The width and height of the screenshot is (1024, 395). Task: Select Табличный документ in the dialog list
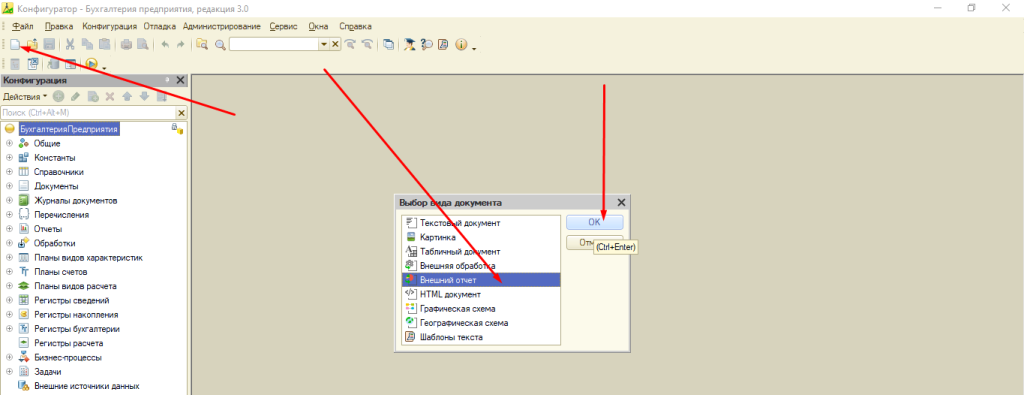(481, 251)
